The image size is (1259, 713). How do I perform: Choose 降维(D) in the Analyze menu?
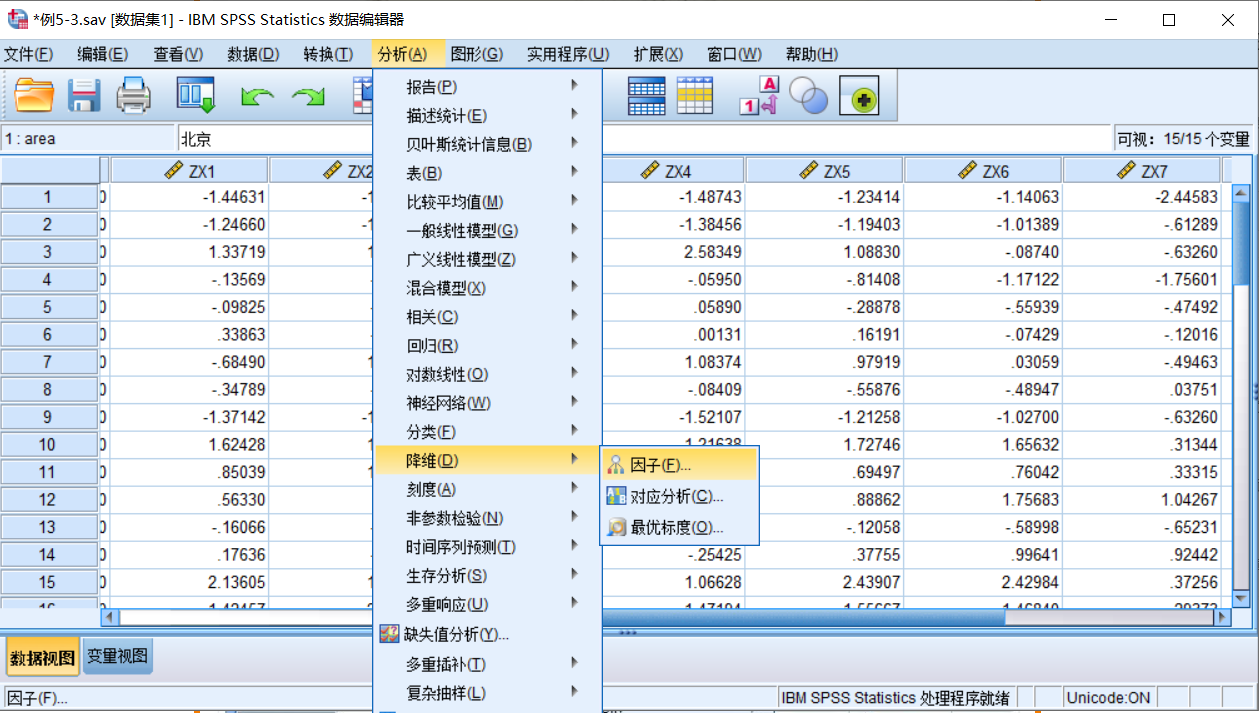coord(487,460)
